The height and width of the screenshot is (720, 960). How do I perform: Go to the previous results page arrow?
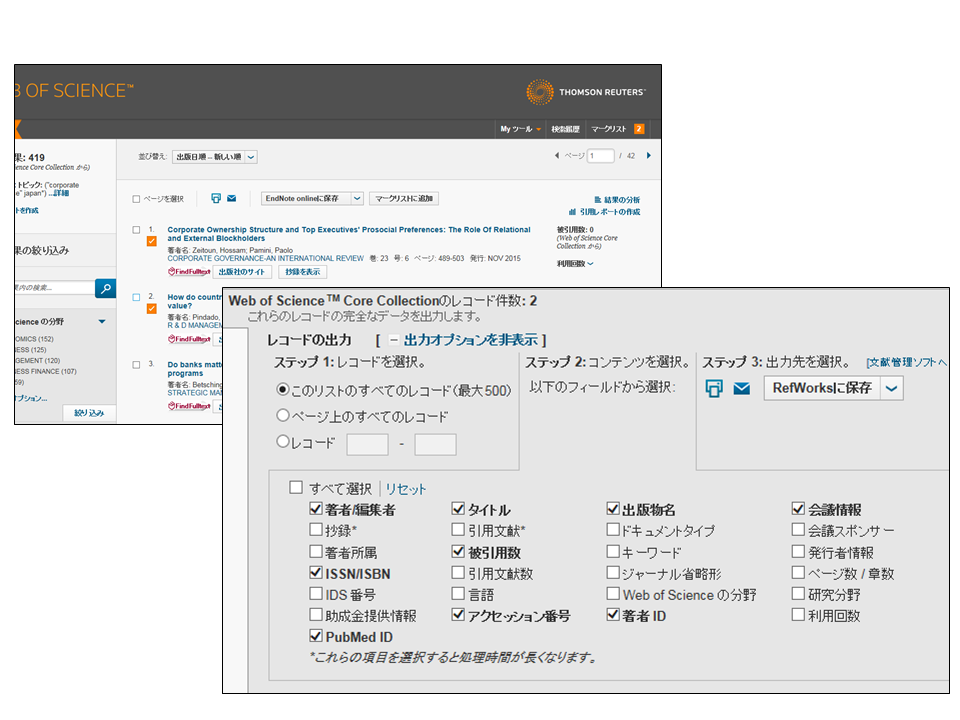click(x=557, y=156)
